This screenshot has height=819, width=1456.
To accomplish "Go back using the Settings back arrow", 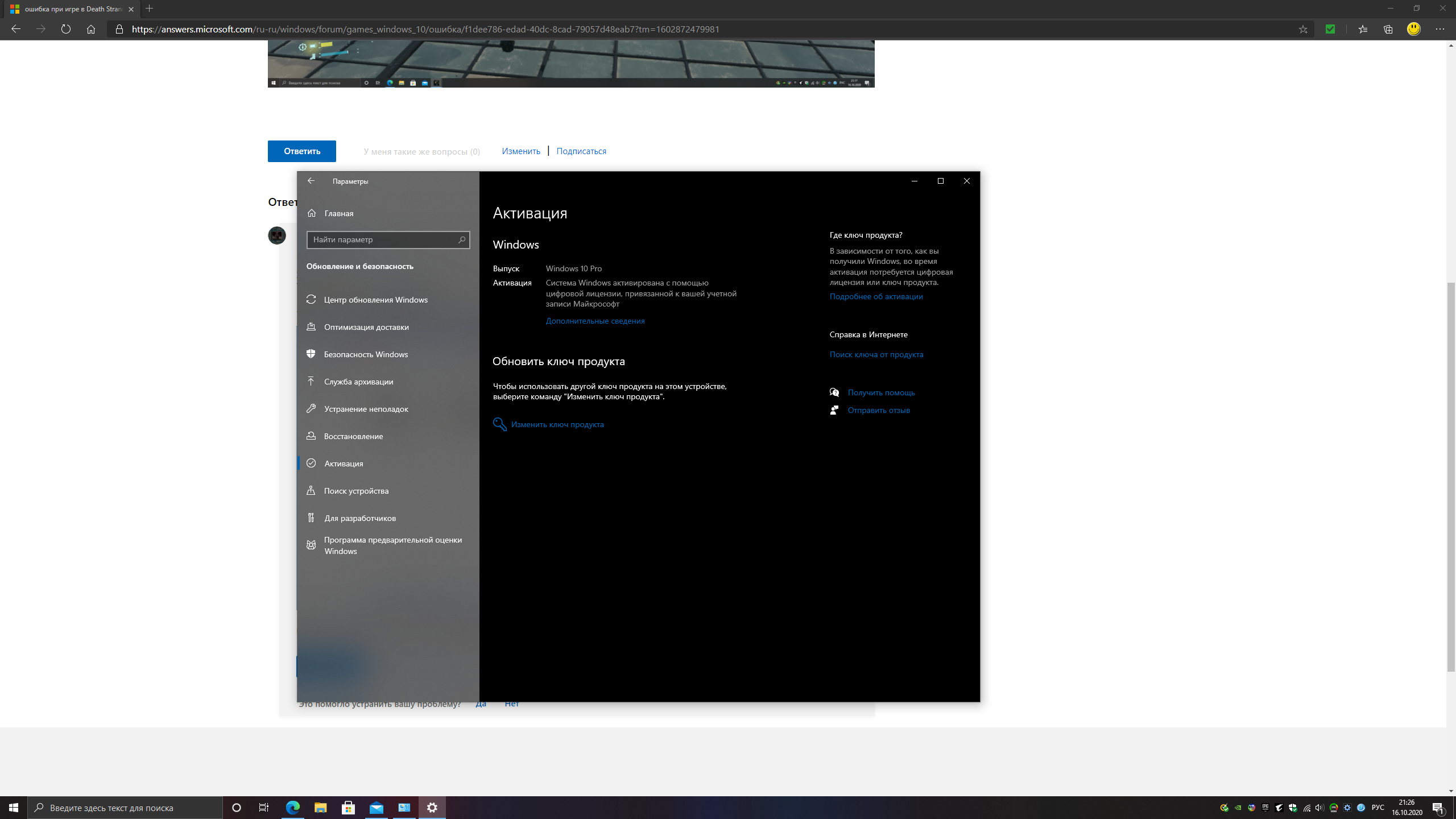I will click(x=311, y=181).
